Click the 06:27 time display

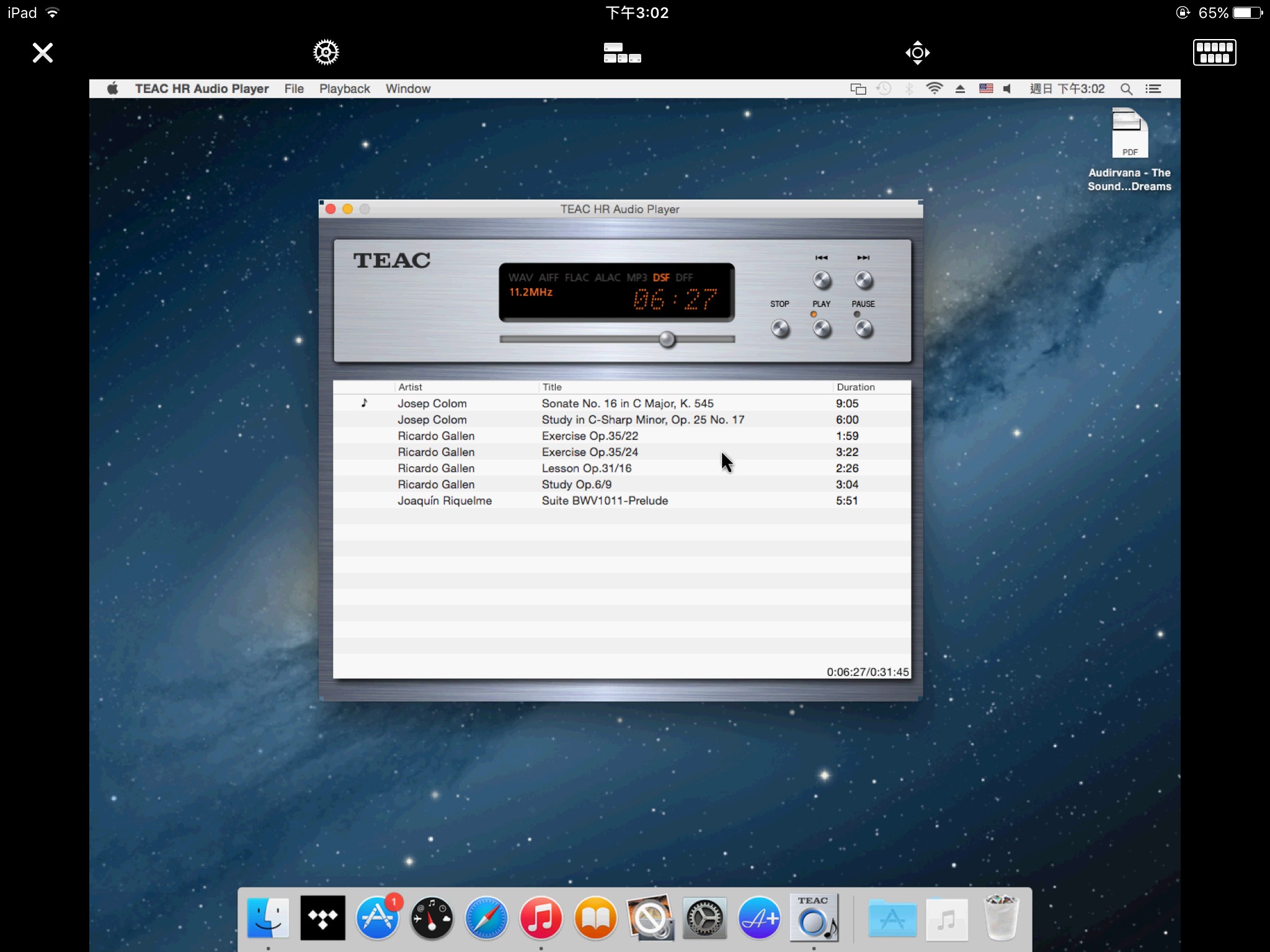coord(675,300)
